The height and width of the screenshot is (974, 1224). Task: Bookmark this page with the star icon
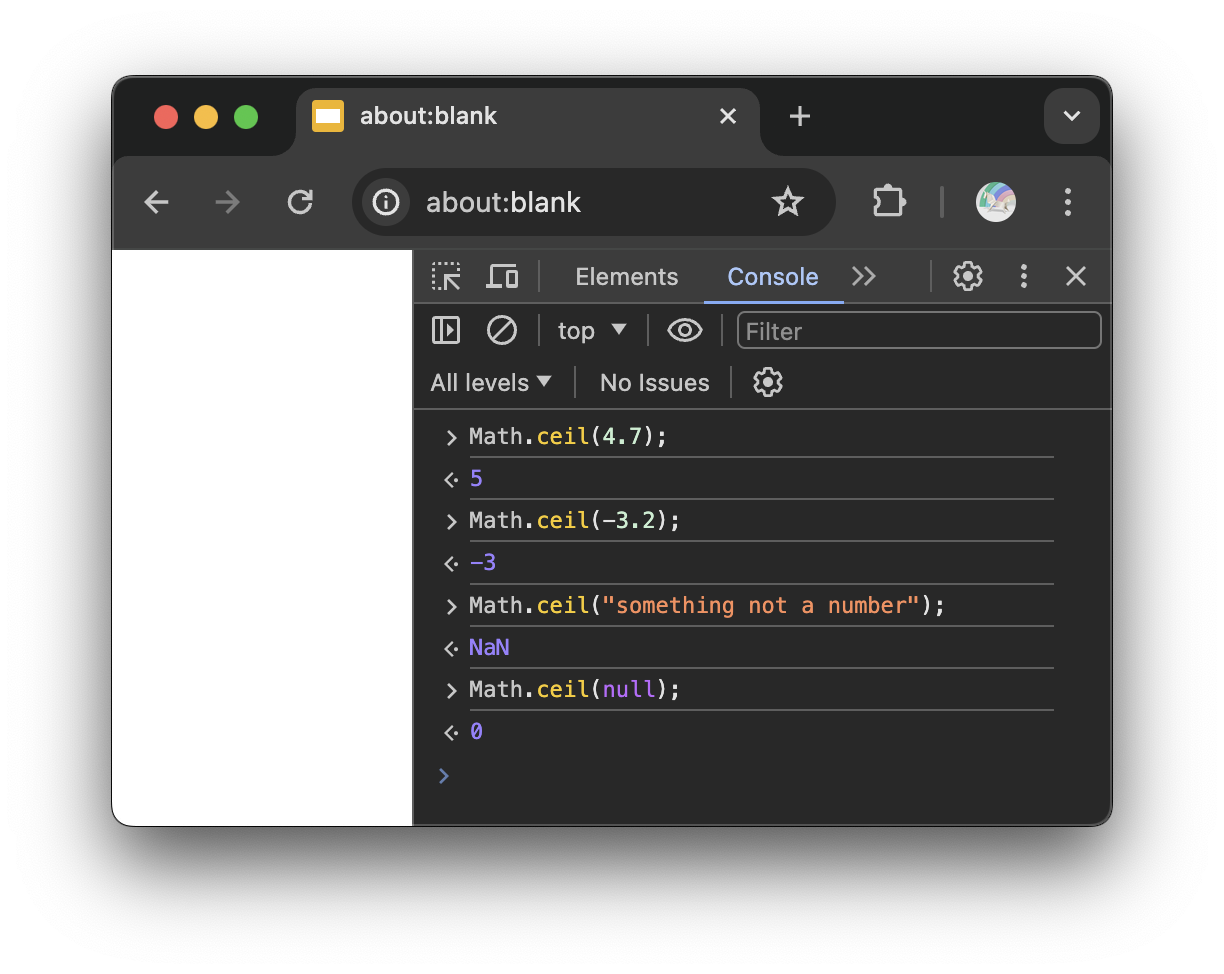pyautogui.click(x=788, y=203)
